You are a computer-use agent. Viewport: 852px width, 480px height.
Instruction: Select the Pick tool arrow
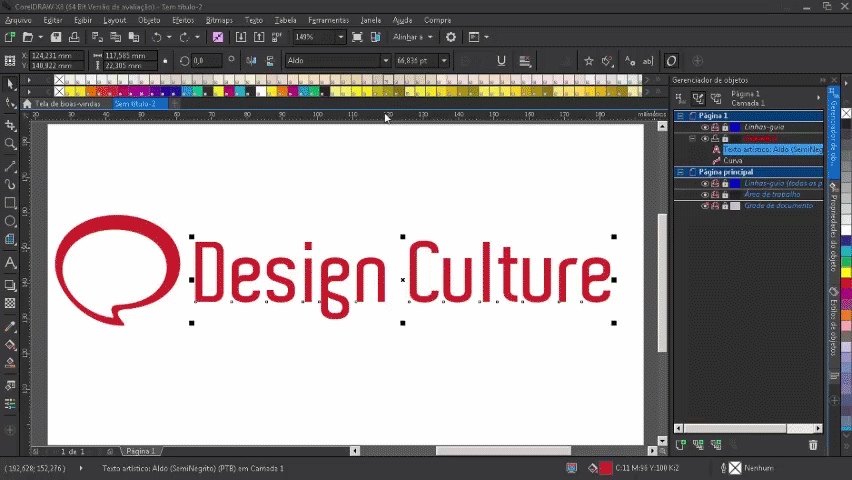pyautogui.click(x=10, y=84)
